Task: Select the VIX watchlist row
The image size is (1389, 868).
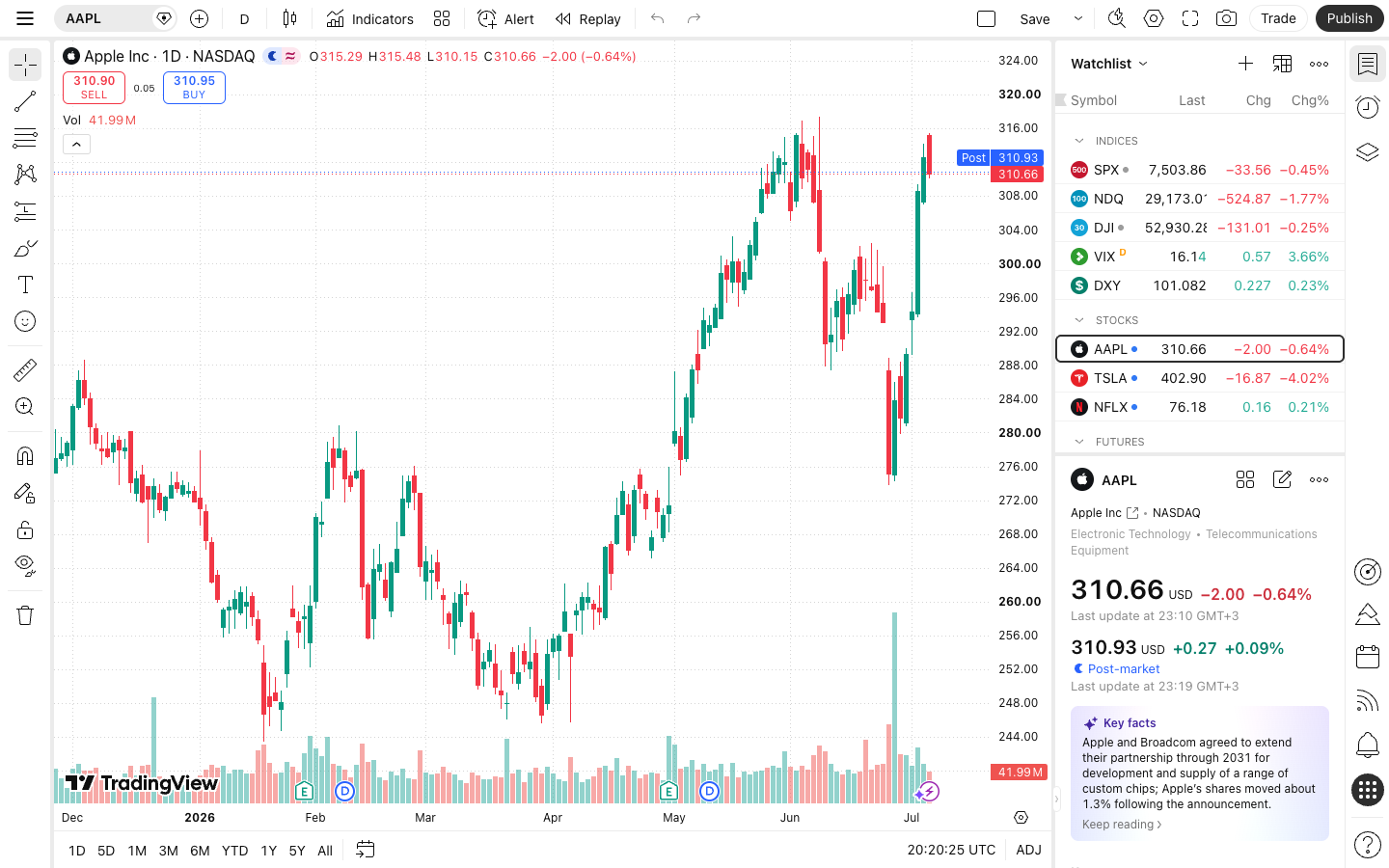Action: (1200, 257)
